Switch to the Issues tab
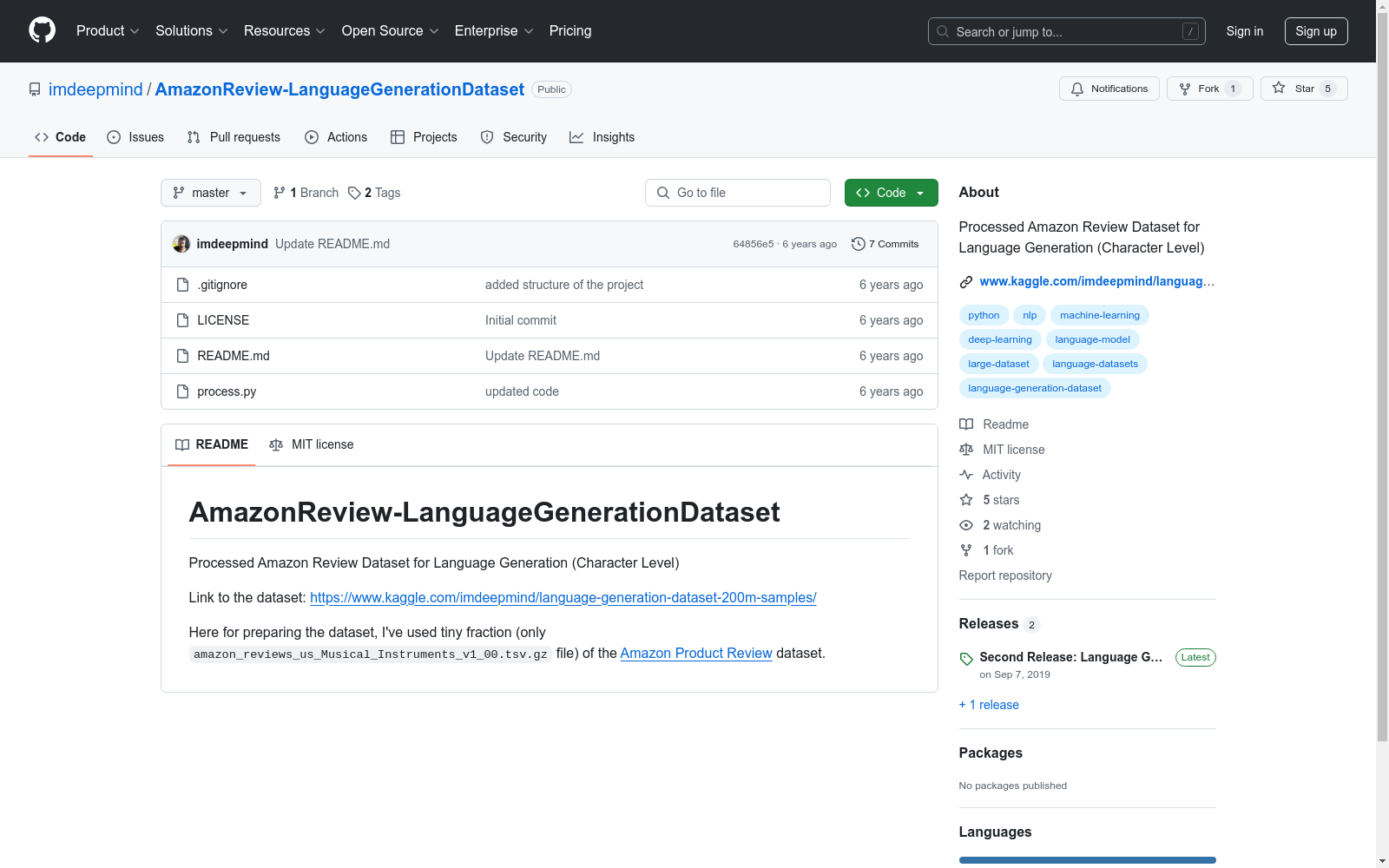This screenshot has width=1389, height=868. [x=135, y=137]
